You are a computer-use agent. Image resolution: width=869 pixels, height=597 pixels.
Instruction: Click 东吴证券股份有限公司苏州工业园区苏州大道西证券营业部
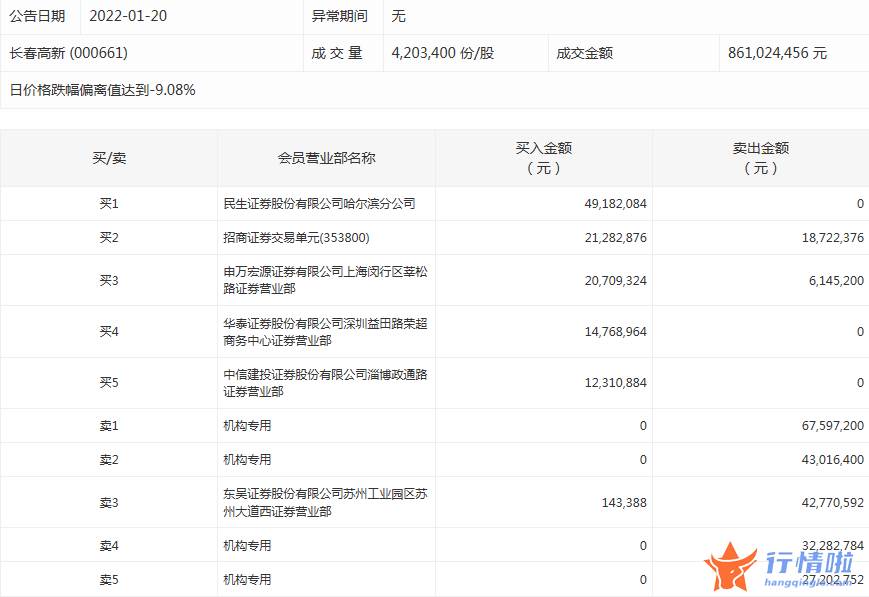tap(325, 502)
